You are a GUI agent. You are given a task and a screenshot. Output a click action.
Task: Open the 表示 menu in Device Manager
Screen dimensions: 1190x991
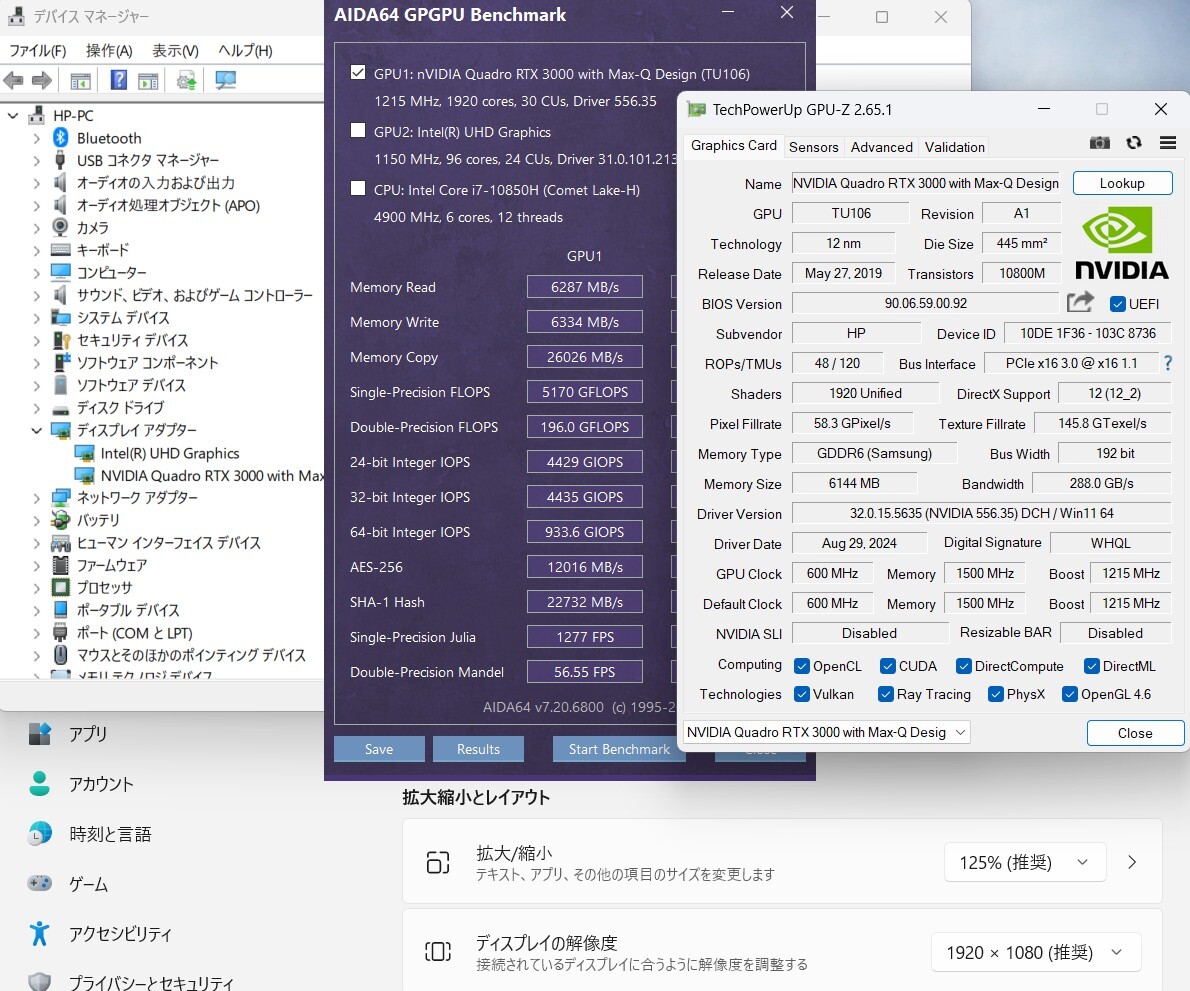tap(176, 50)
